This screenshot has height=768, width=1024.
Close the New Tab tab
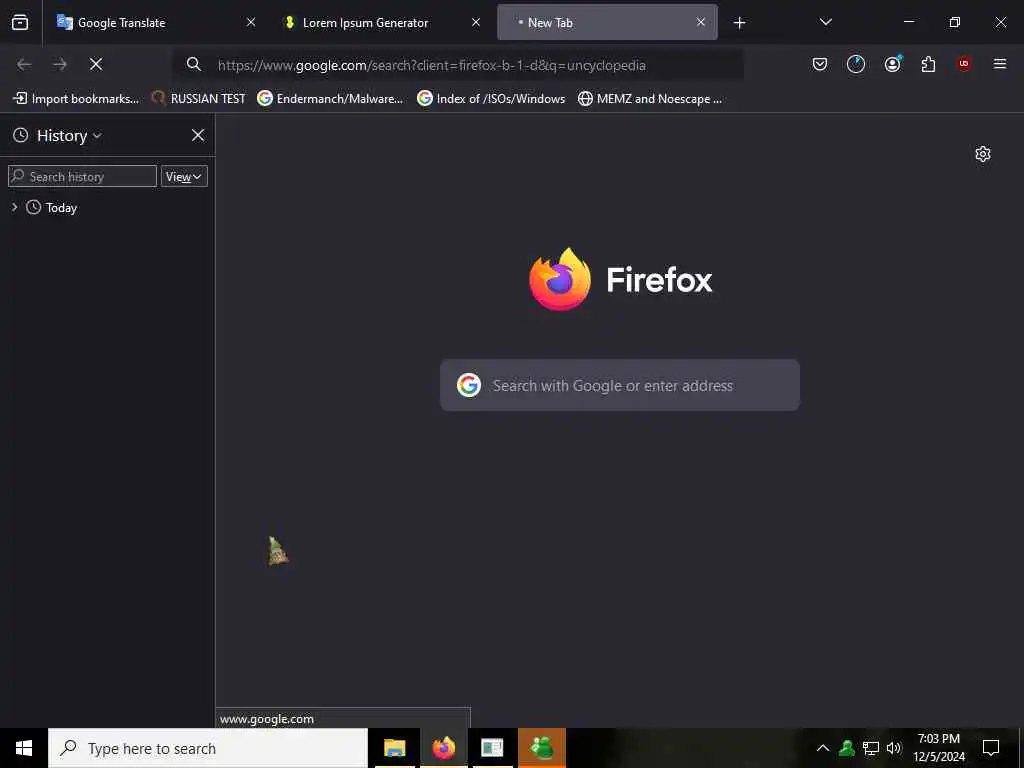[x=701, y=22]
